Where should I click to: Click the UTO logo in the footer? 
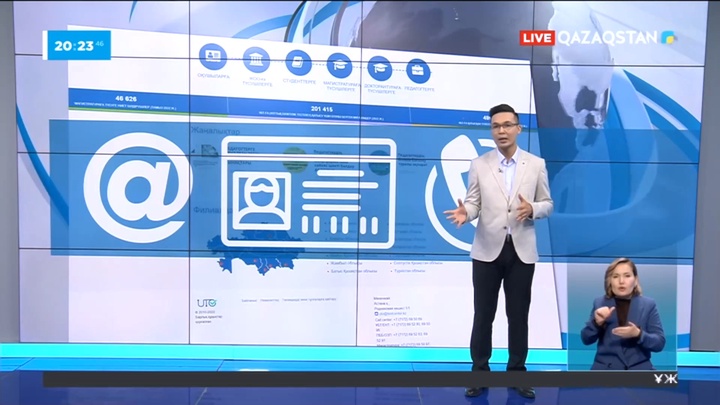point(205,301)
